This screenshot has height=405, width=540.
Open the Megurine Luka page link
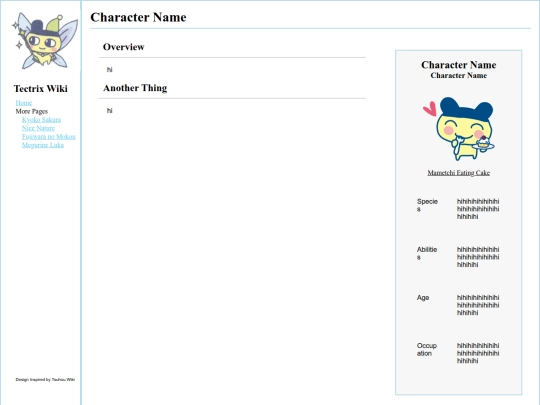43,145
